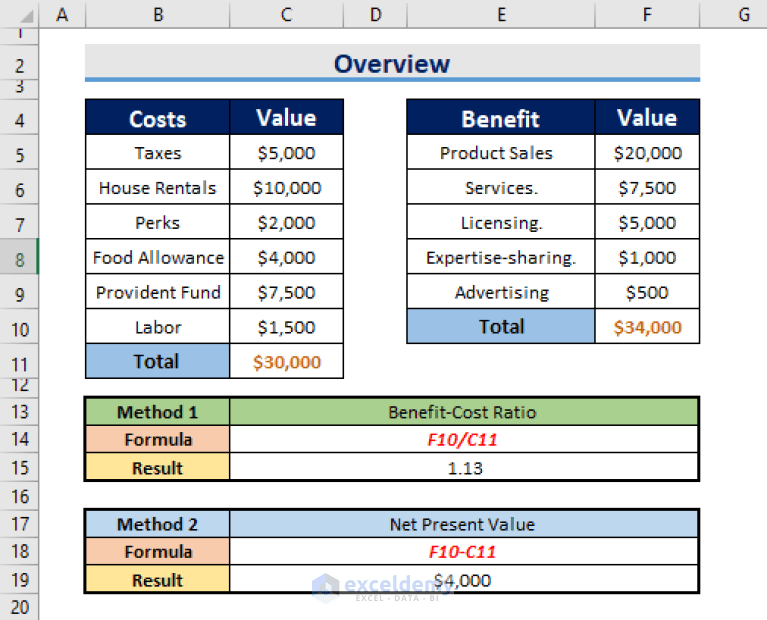Image resolution: width=767 pixels, height=620 pixels.
Task: Select column F header
Action: click(x=647, y=14)
